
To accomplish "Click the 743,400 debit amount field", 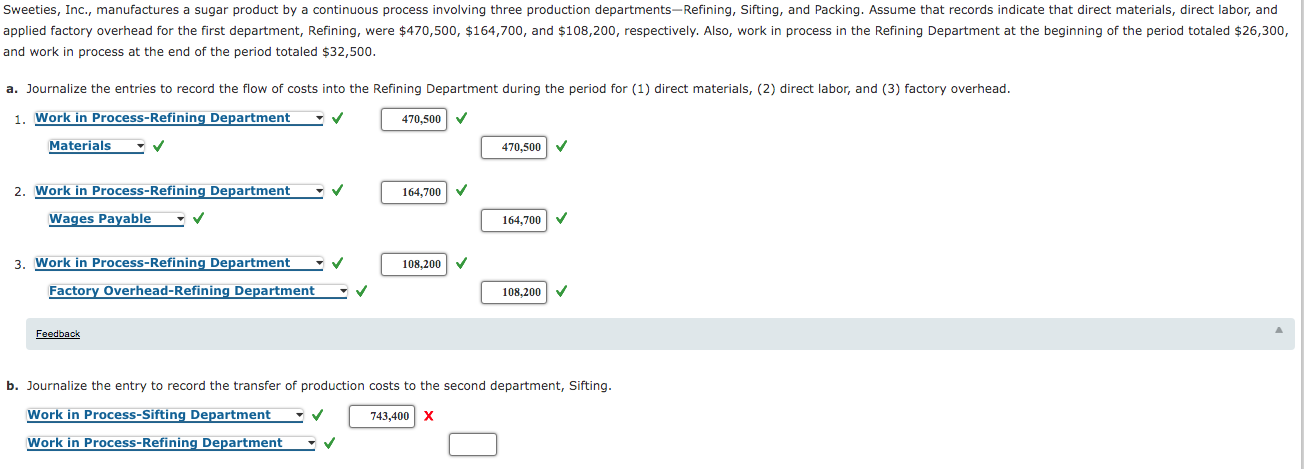I will pyautogui.click(x=382, y=416).
